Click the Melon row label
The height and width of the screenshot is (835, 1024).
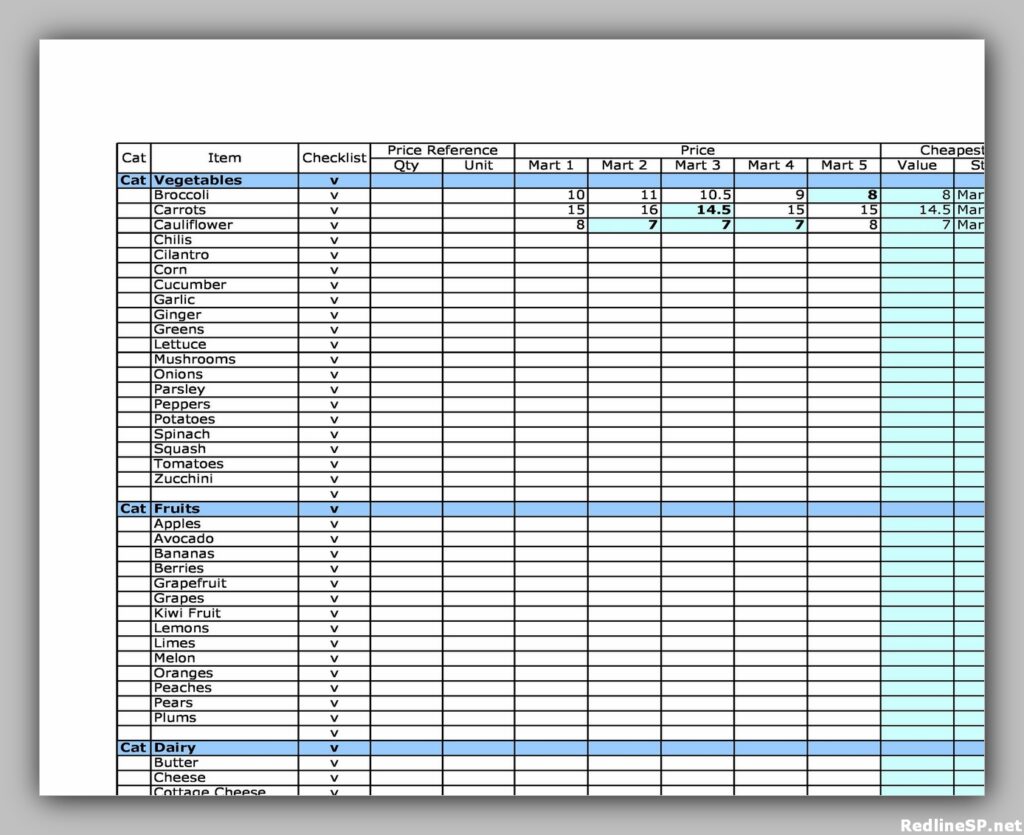[x=174, y=658]
